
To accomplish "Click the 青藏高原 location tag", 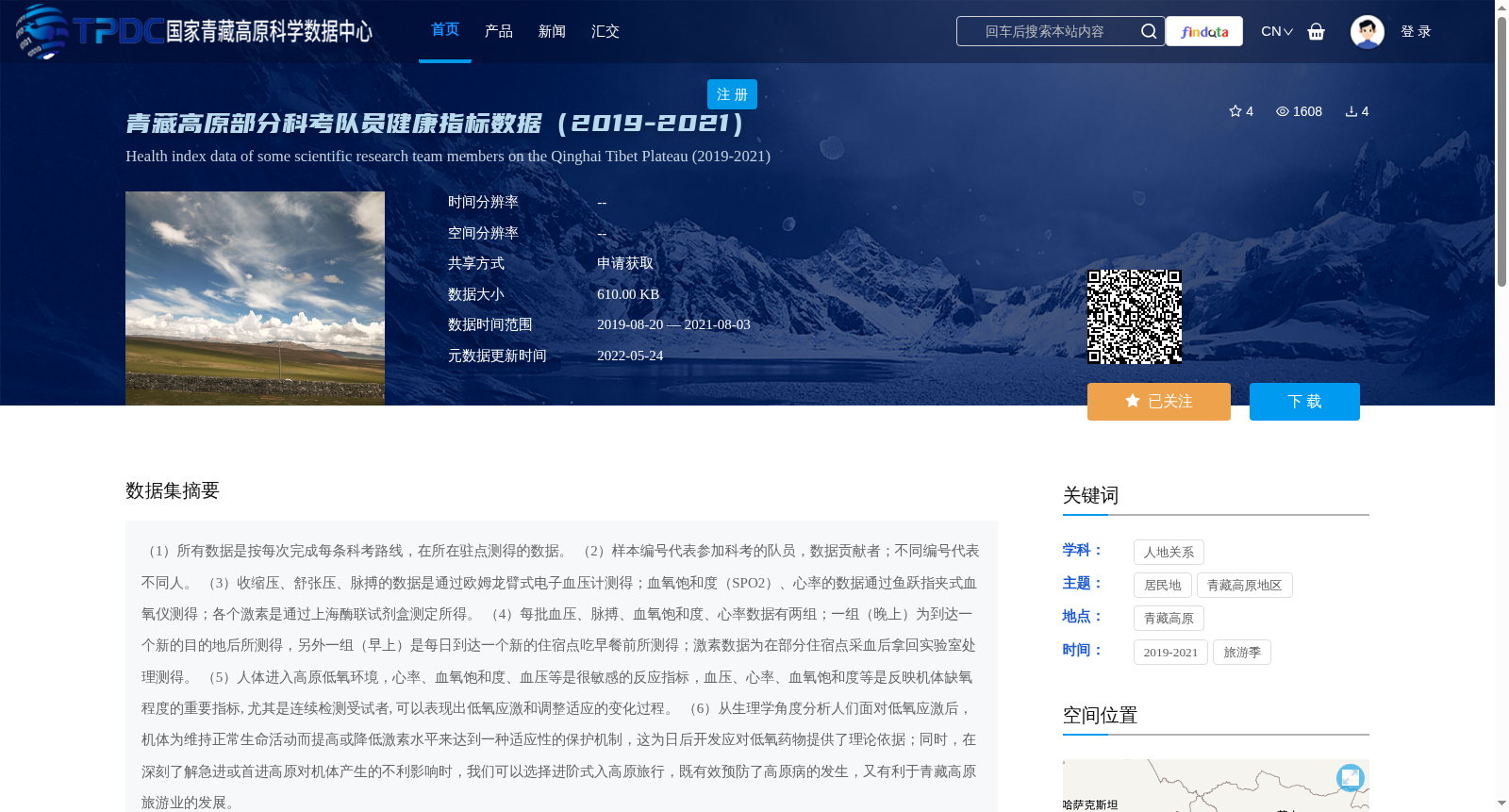I will [1169, 618].
